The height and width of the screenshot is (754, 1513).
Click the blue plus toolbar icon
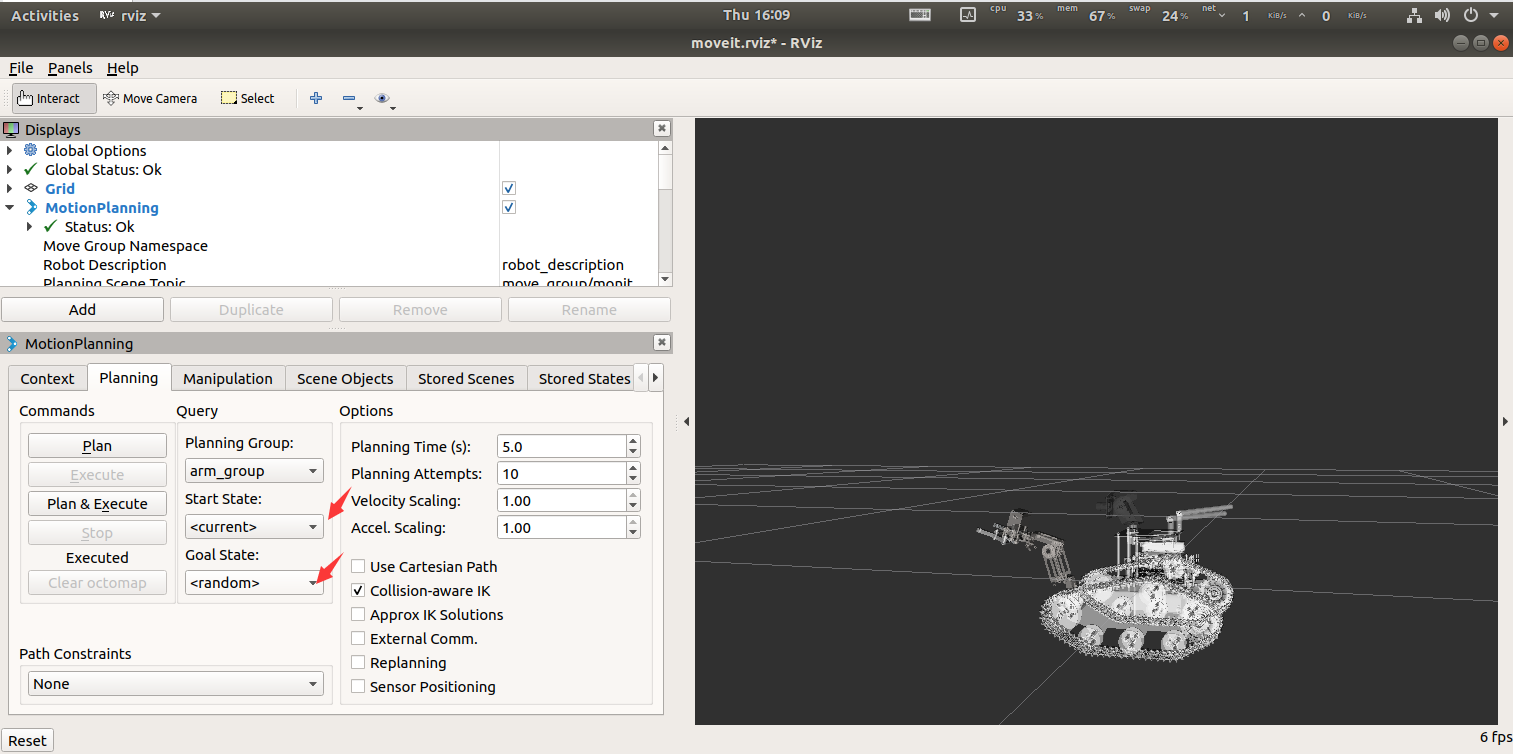[316, 98]
